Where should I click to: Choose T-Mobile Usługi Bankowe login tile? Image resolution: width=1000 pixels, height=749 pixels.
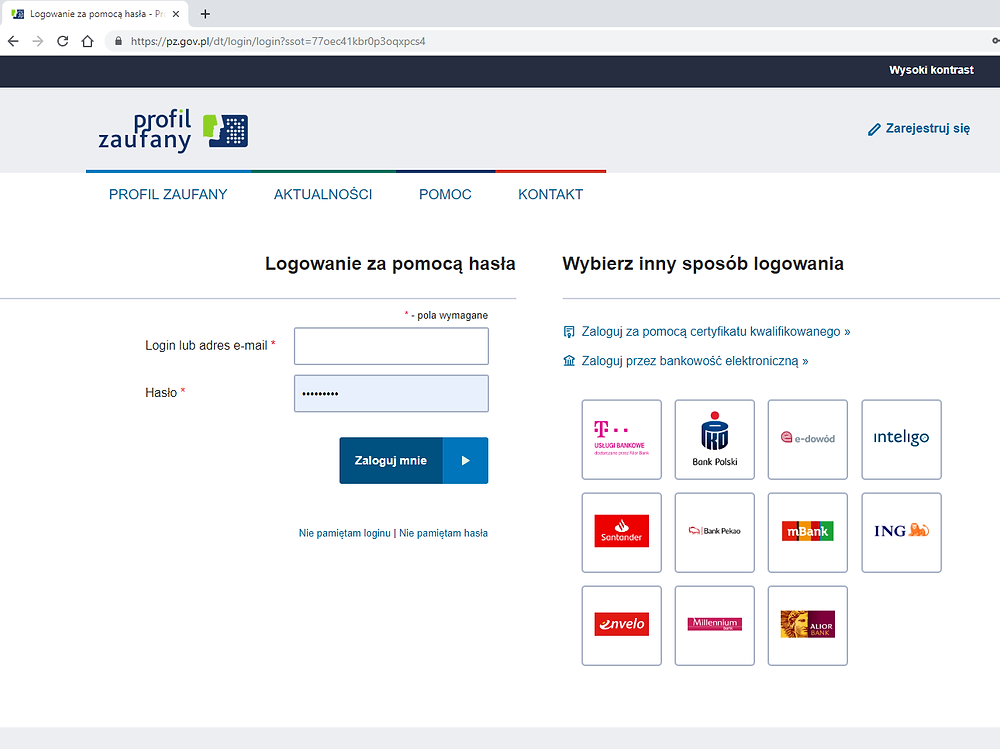622,440
